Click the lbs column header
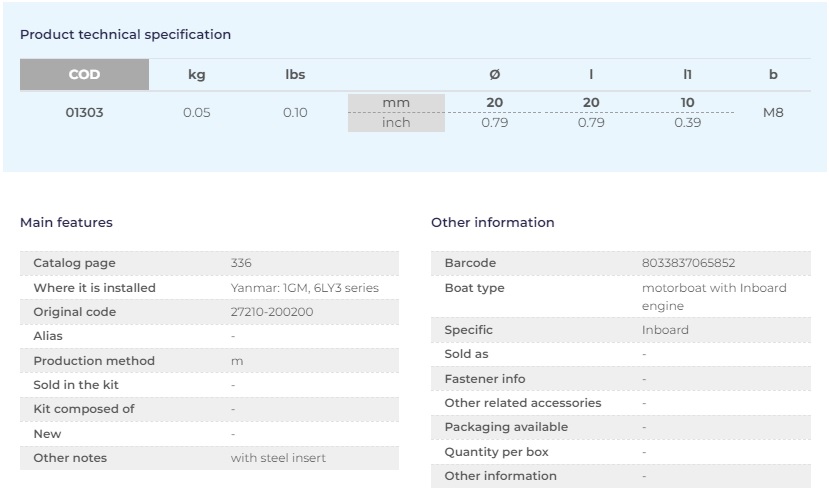Viewport: 829px width, 499px height. tap(295, 74)
